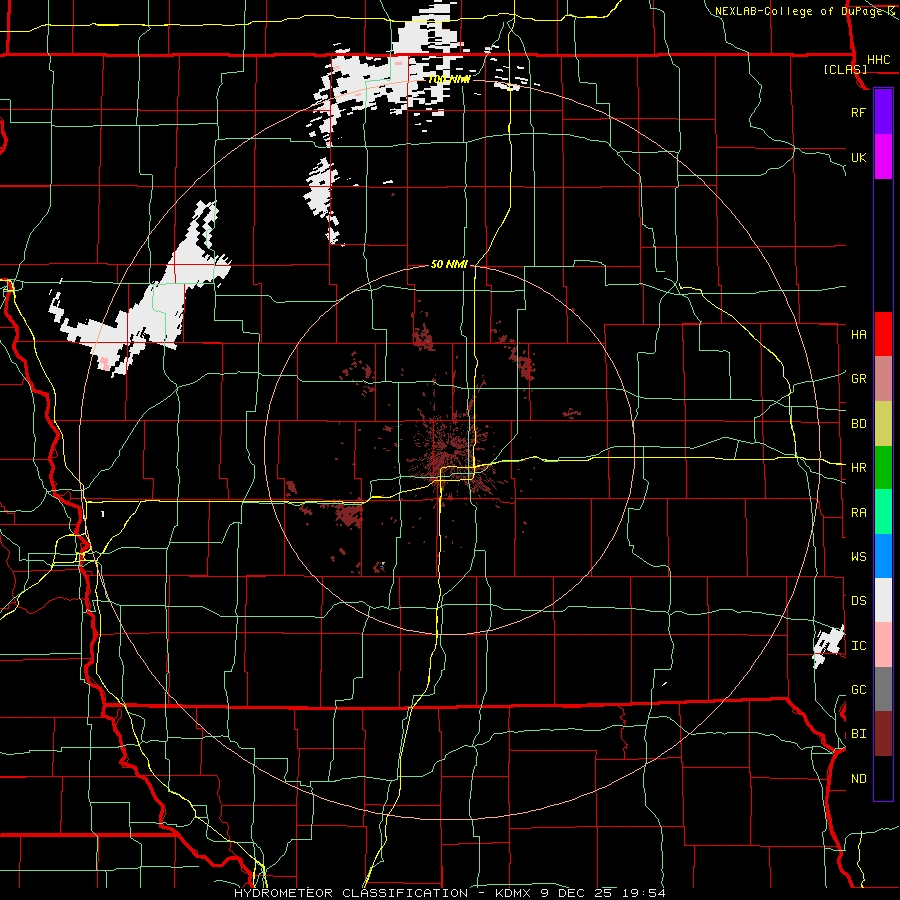Viewport: 900px width, 900px height.
Task: Click the 'HYDROMETEOR CLASSIFICATION' caption text
Action: (351, 893)
